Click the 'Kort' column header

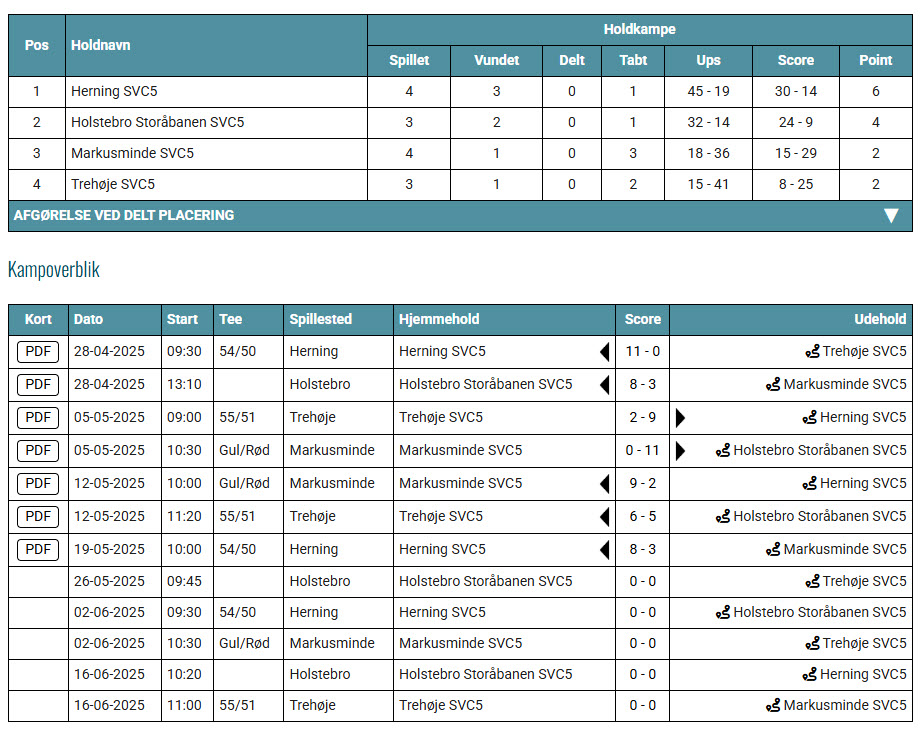38,319
